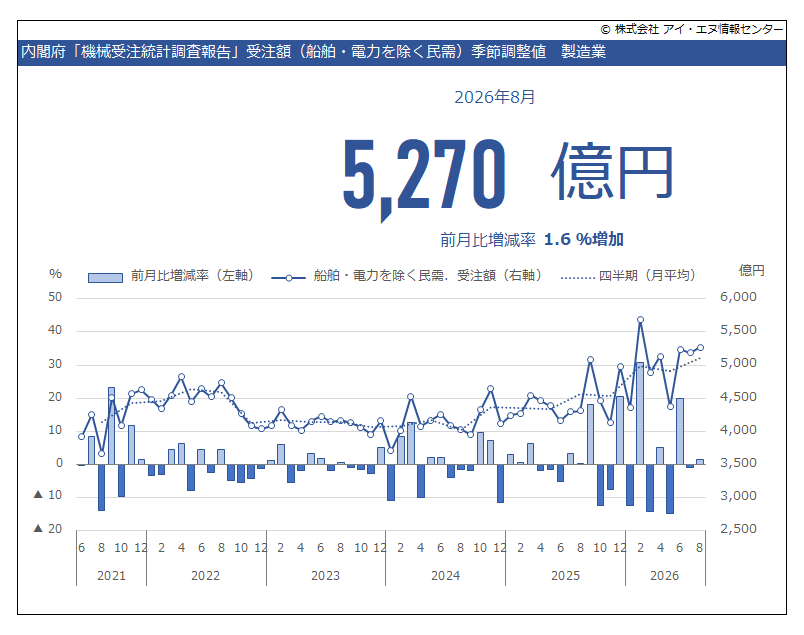Click the right axis value 3,500

coord(738,463)
